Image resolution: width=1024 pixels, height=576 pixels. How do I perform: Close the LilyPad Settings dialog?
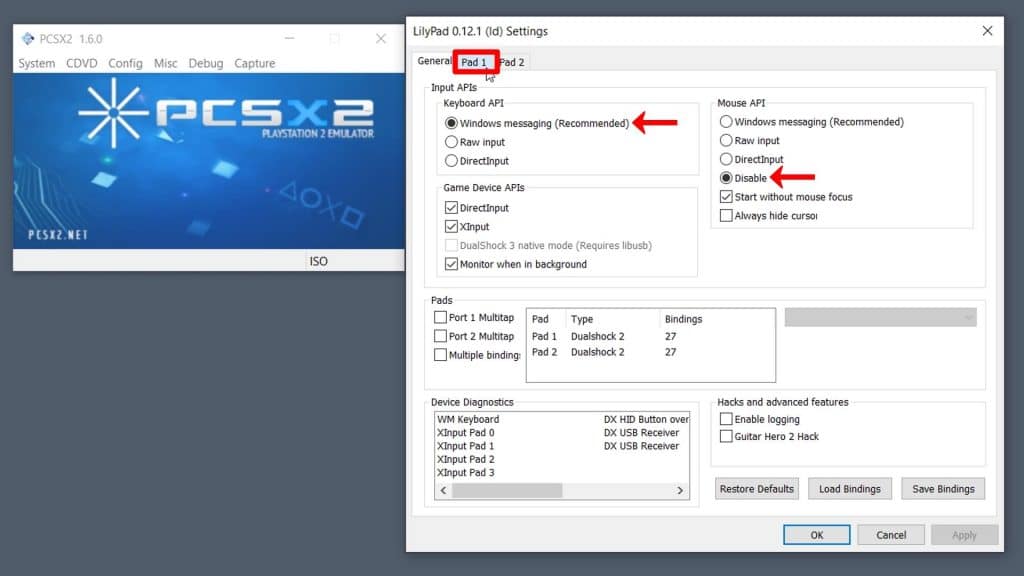[x=987, y=31]
